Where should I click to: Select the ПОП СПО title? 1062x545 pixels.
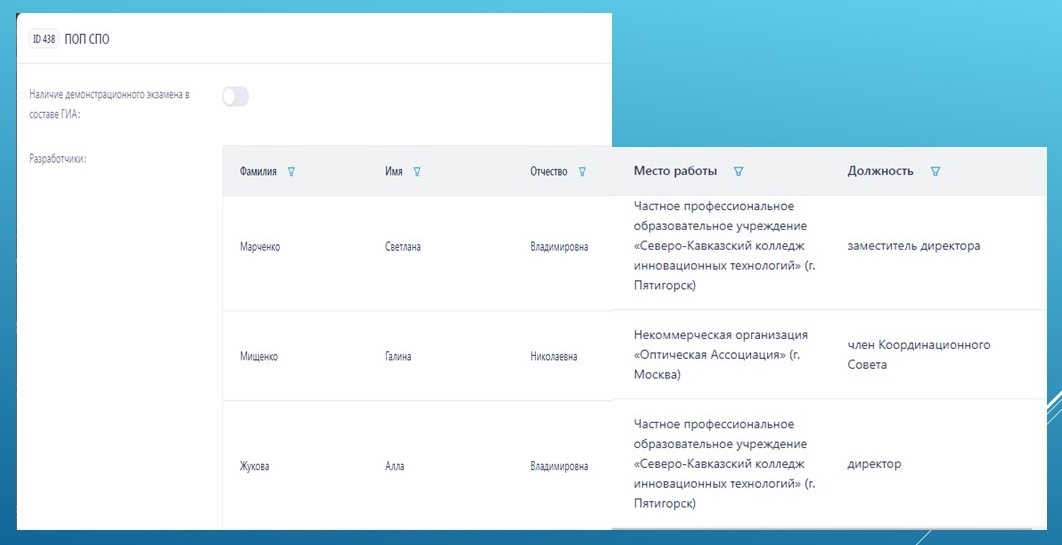87,39
